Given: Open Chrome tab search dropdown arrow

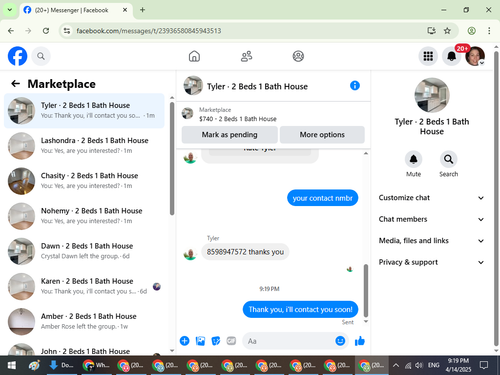Looking at the screenshot, I should [x=10, y=10].
